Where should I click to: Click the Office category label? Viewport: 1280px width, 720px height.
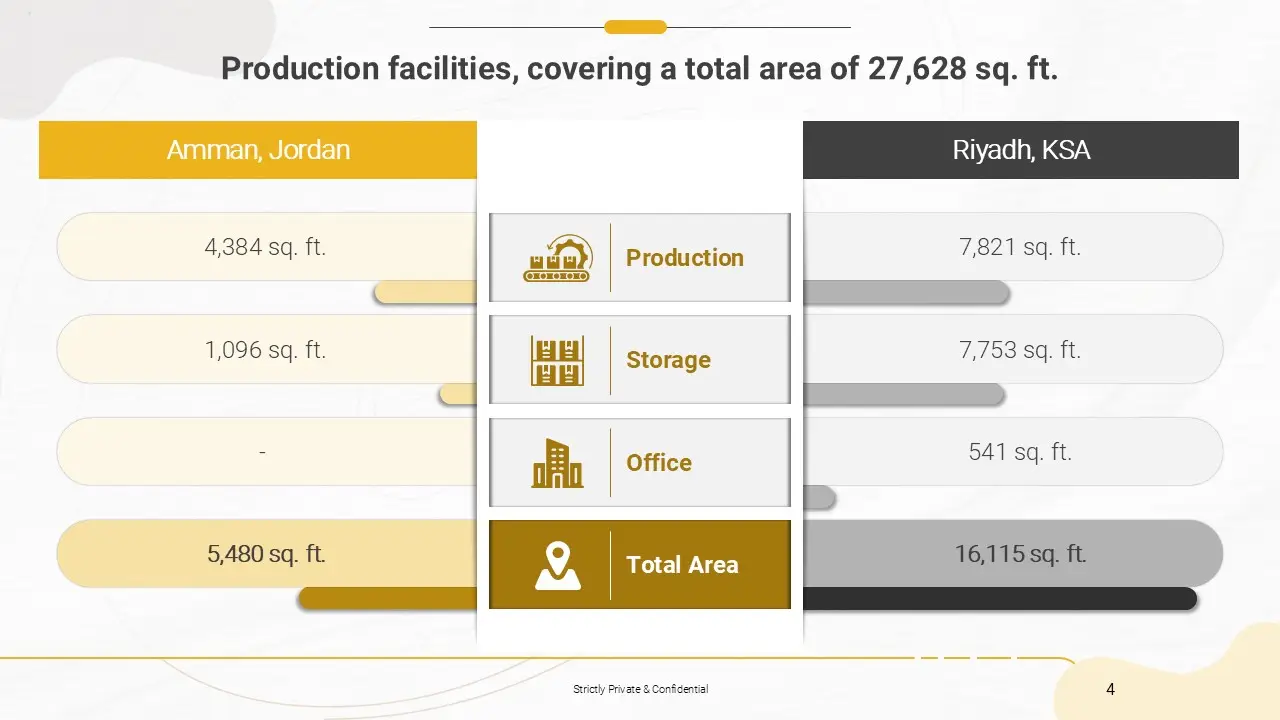[659, 463]
